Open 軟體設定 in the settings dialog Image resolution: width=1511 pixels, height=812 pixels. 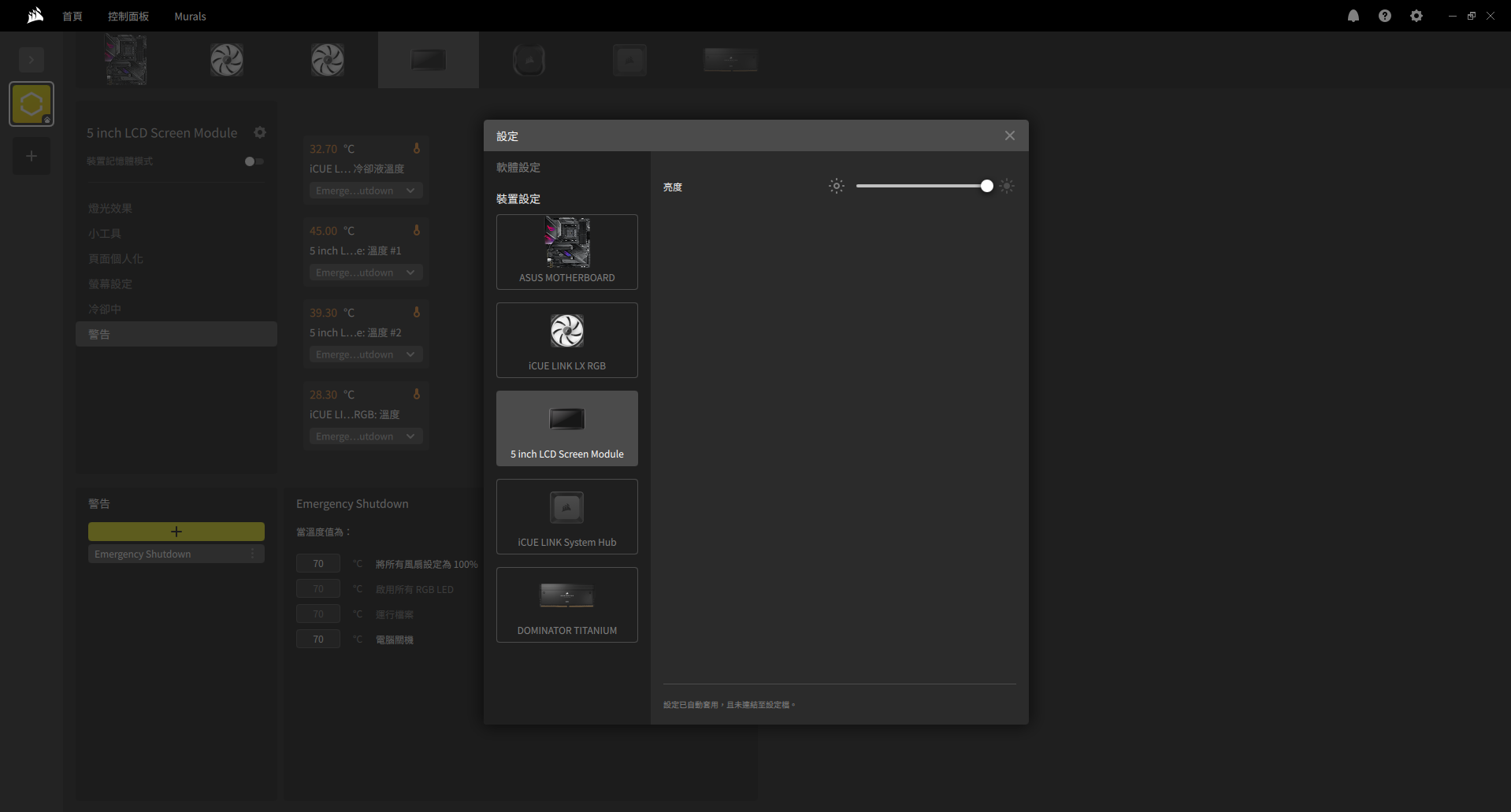(518, 167)
